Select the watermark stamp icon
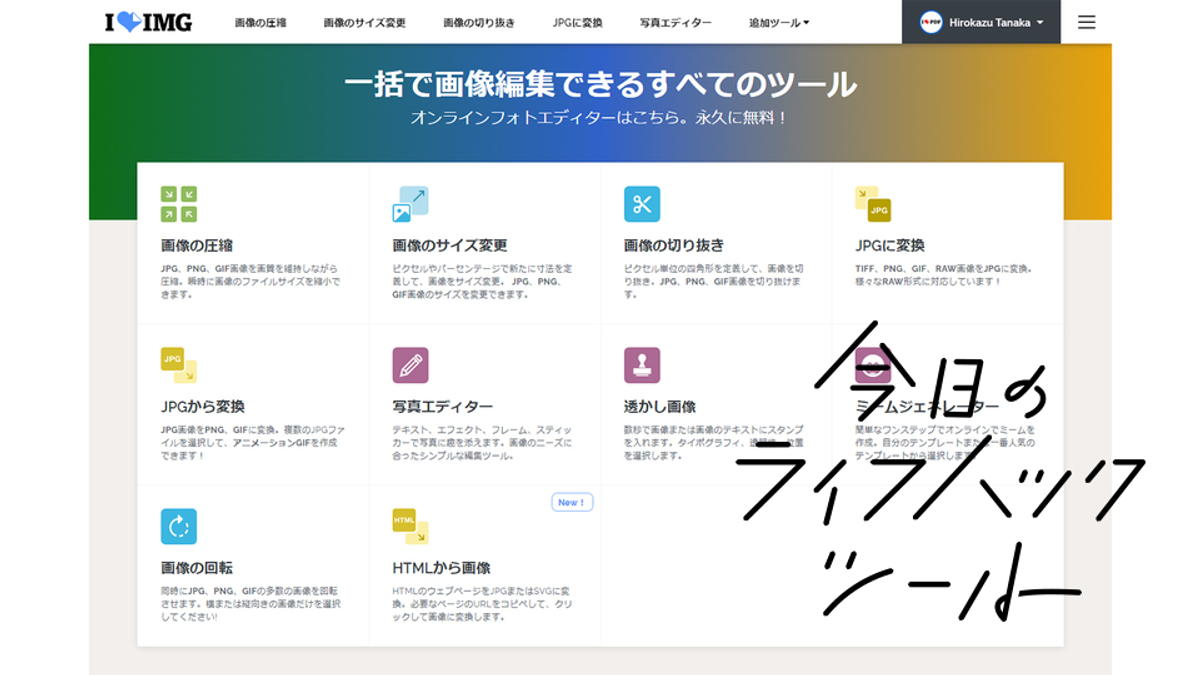 tap(642, 365)
